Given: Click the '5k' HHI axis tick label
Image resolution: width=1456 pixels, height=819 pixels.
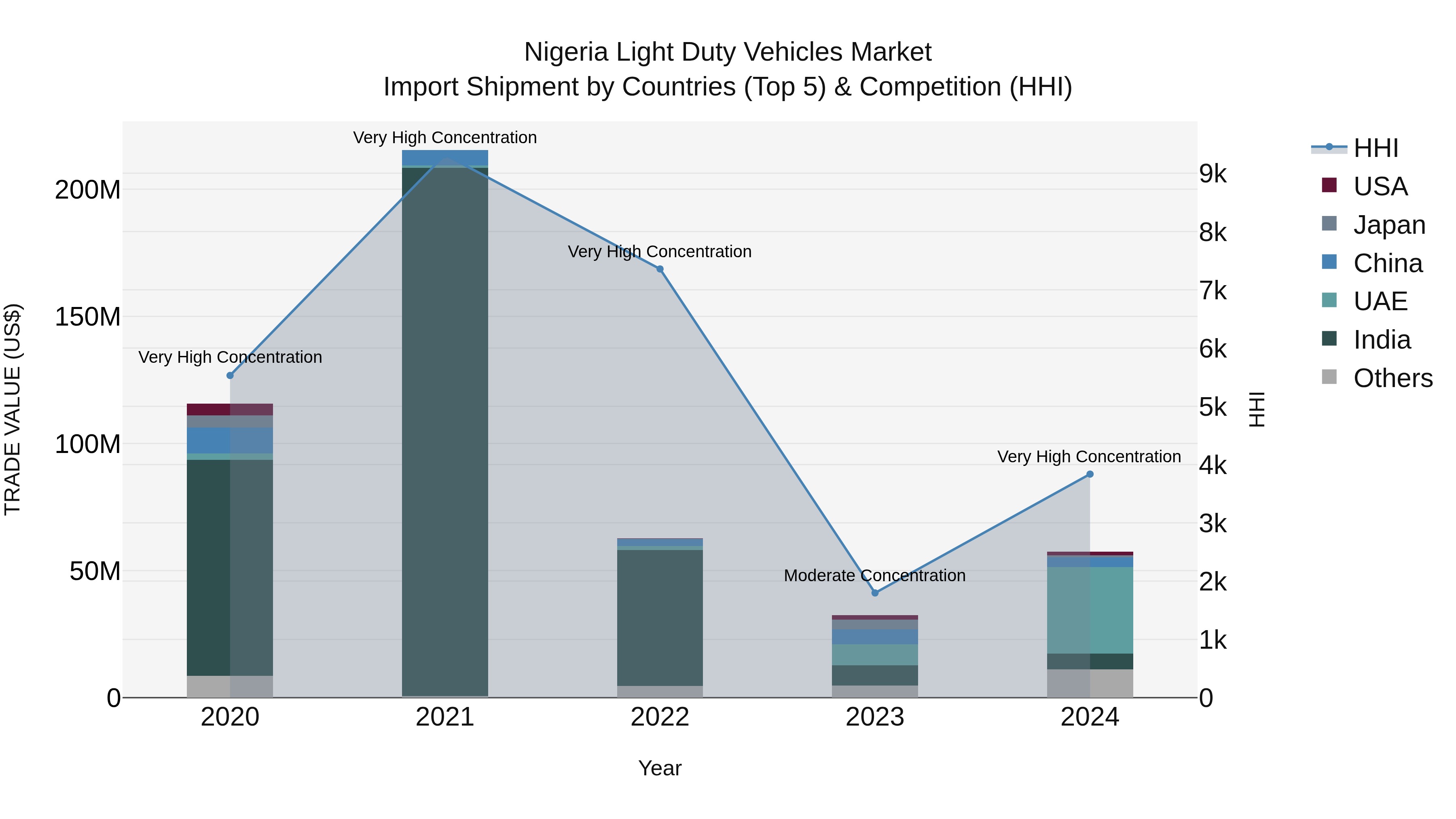Looking at the screenshot, I should point(1213,407).
